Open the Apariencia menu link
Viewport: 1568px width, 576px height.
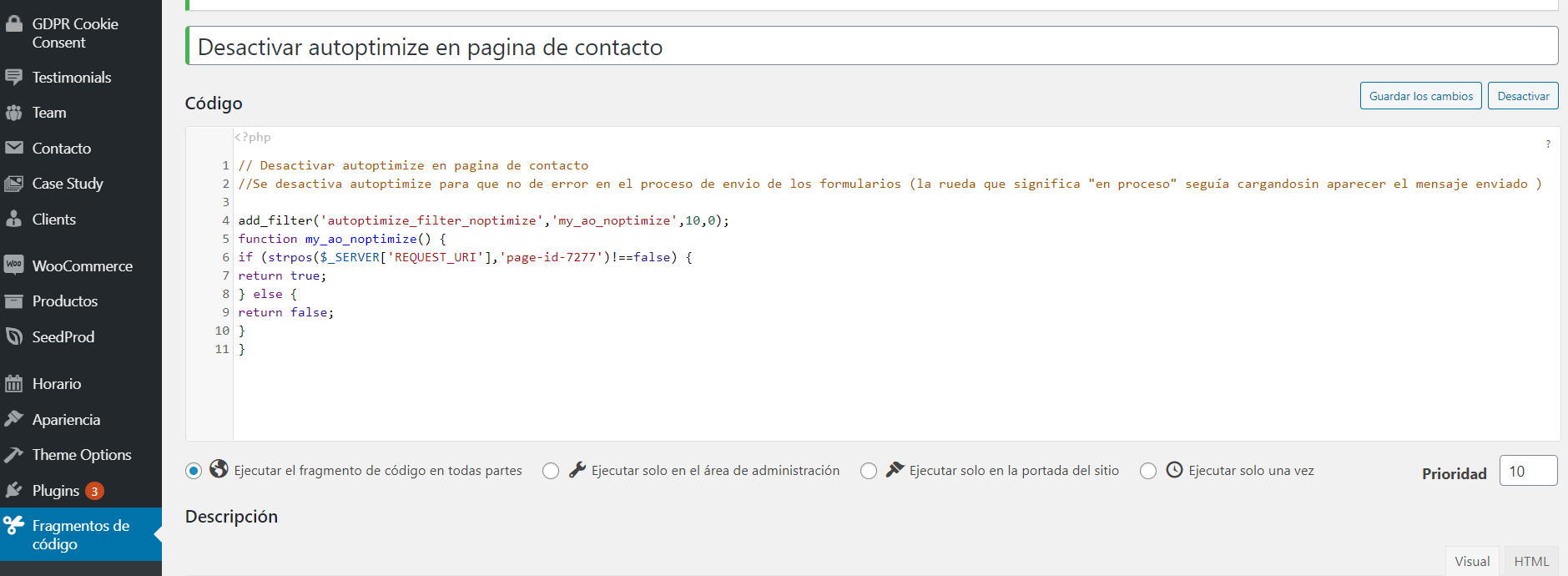81,419
